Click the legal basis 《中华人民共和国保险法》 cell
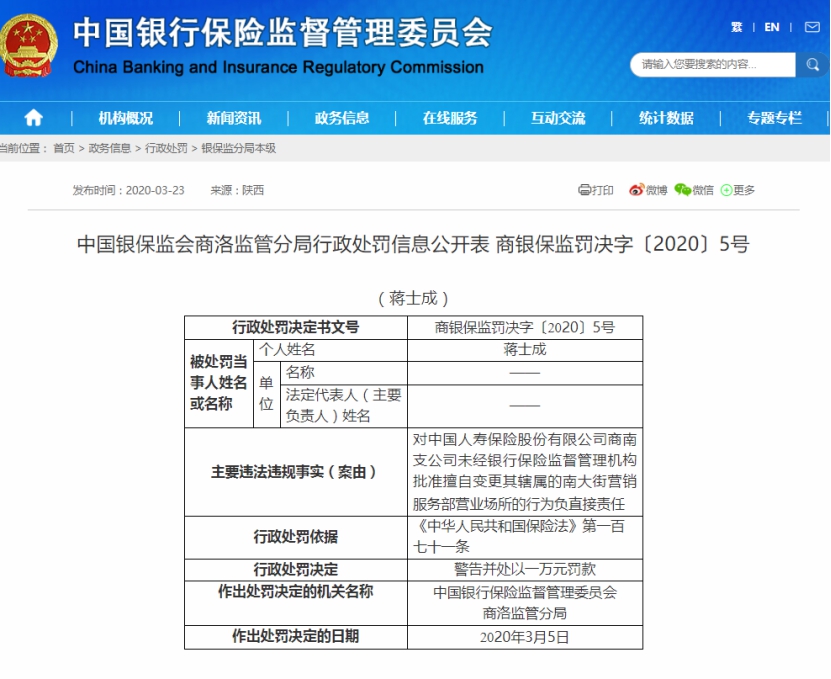Image resolution: width=831 pixels, height=679 pixels. pos(525,537)
